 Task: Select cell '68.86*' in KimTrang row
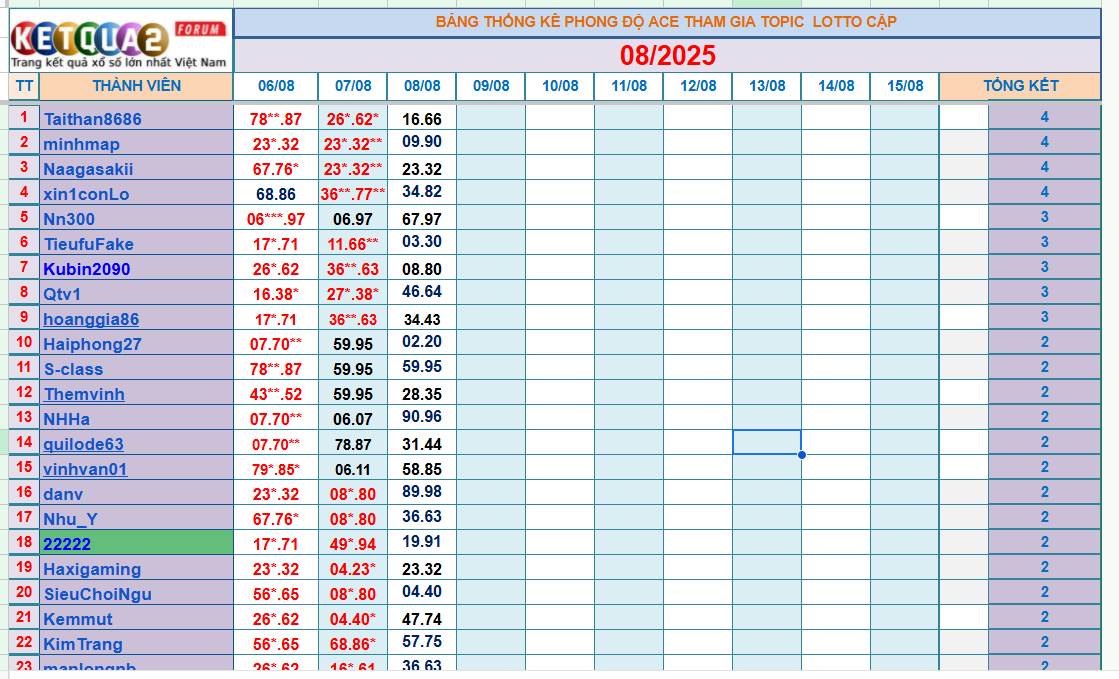tap(353, 643)
